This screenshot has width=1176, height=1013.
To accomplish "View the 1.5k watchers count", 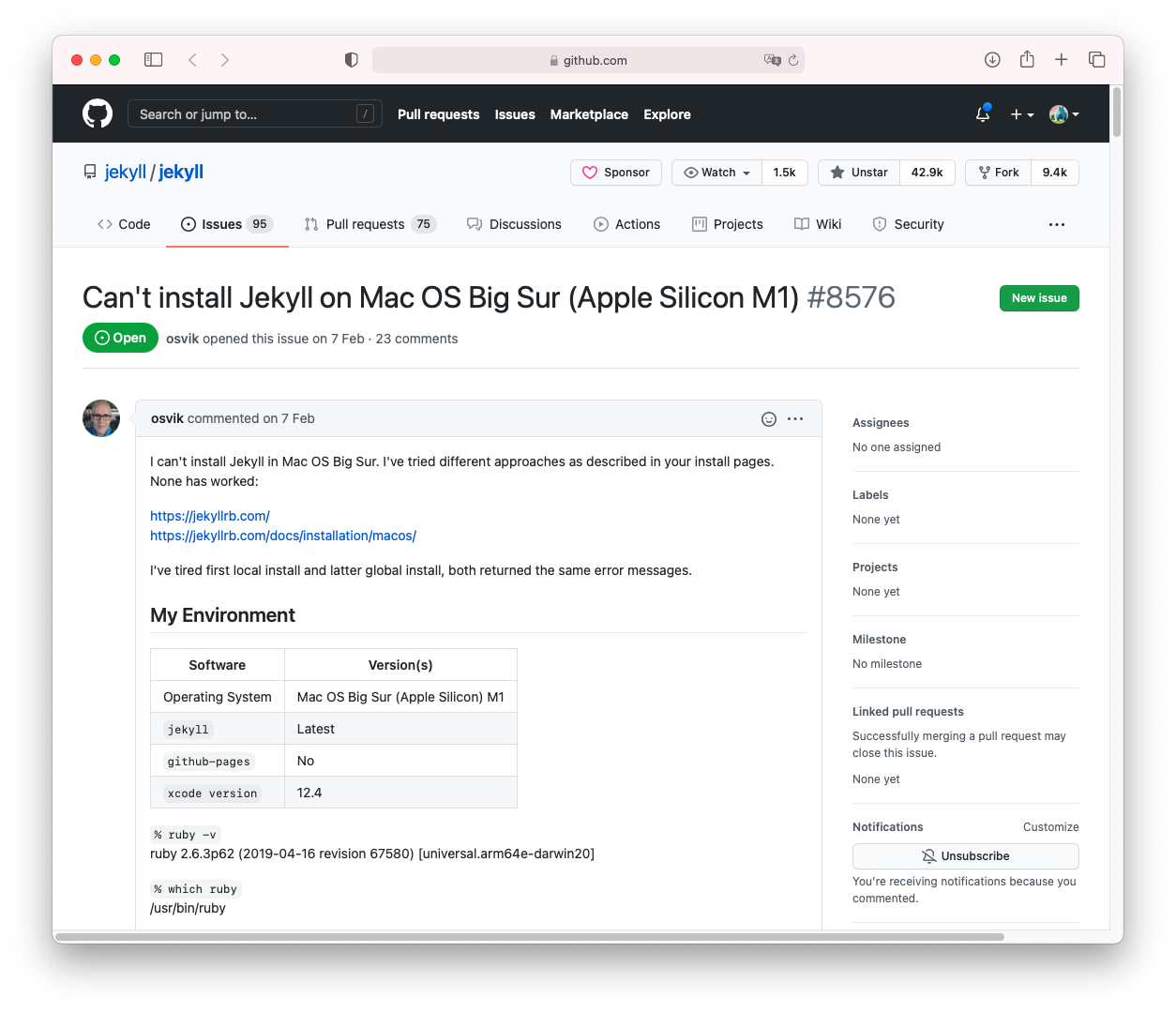I will tap(785, 173).
